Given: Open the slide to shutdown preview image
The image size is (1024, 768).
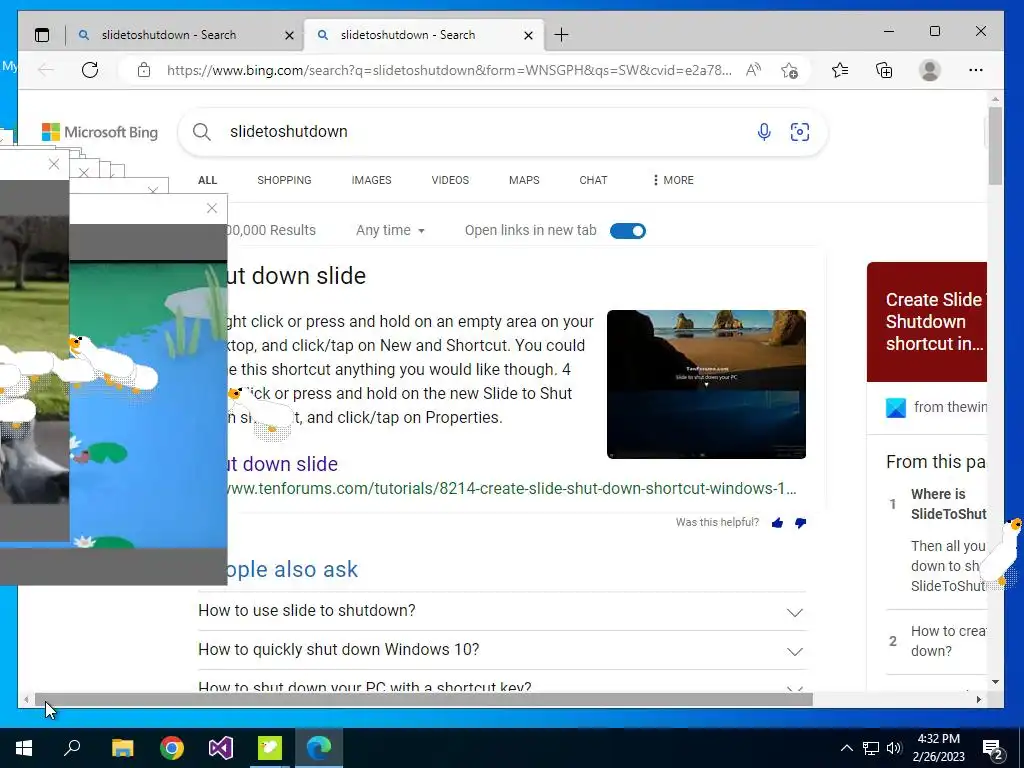Looking at the screenshot, I should click(706, 385).
